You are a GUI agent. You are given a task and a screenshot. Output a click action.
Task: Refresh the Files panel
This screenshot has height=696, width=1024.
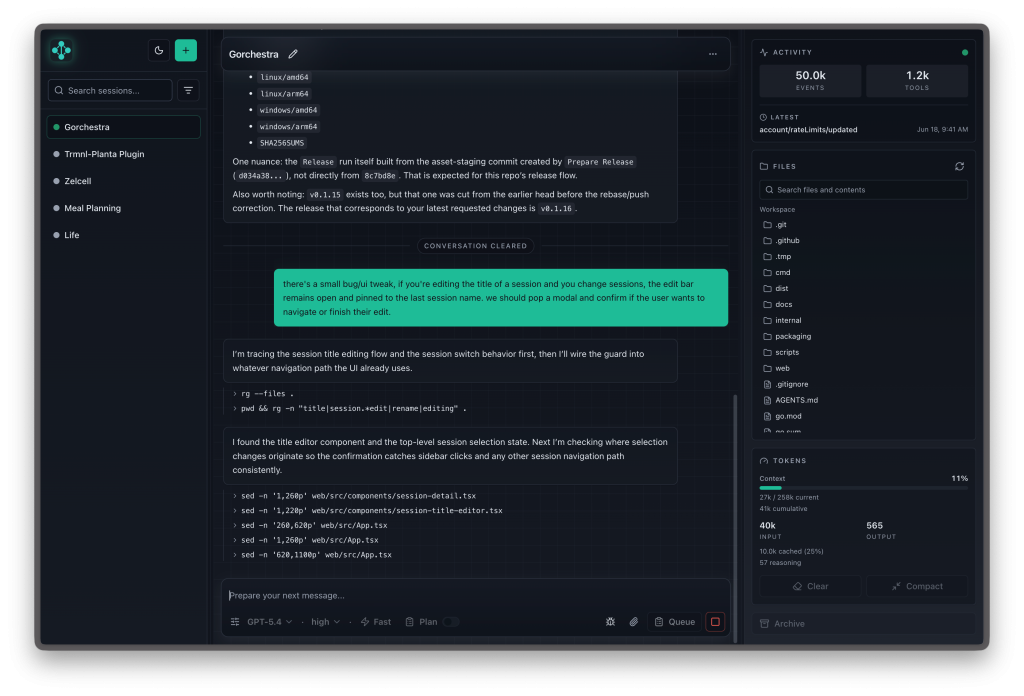pyautogui.click(x=959, y=166)
